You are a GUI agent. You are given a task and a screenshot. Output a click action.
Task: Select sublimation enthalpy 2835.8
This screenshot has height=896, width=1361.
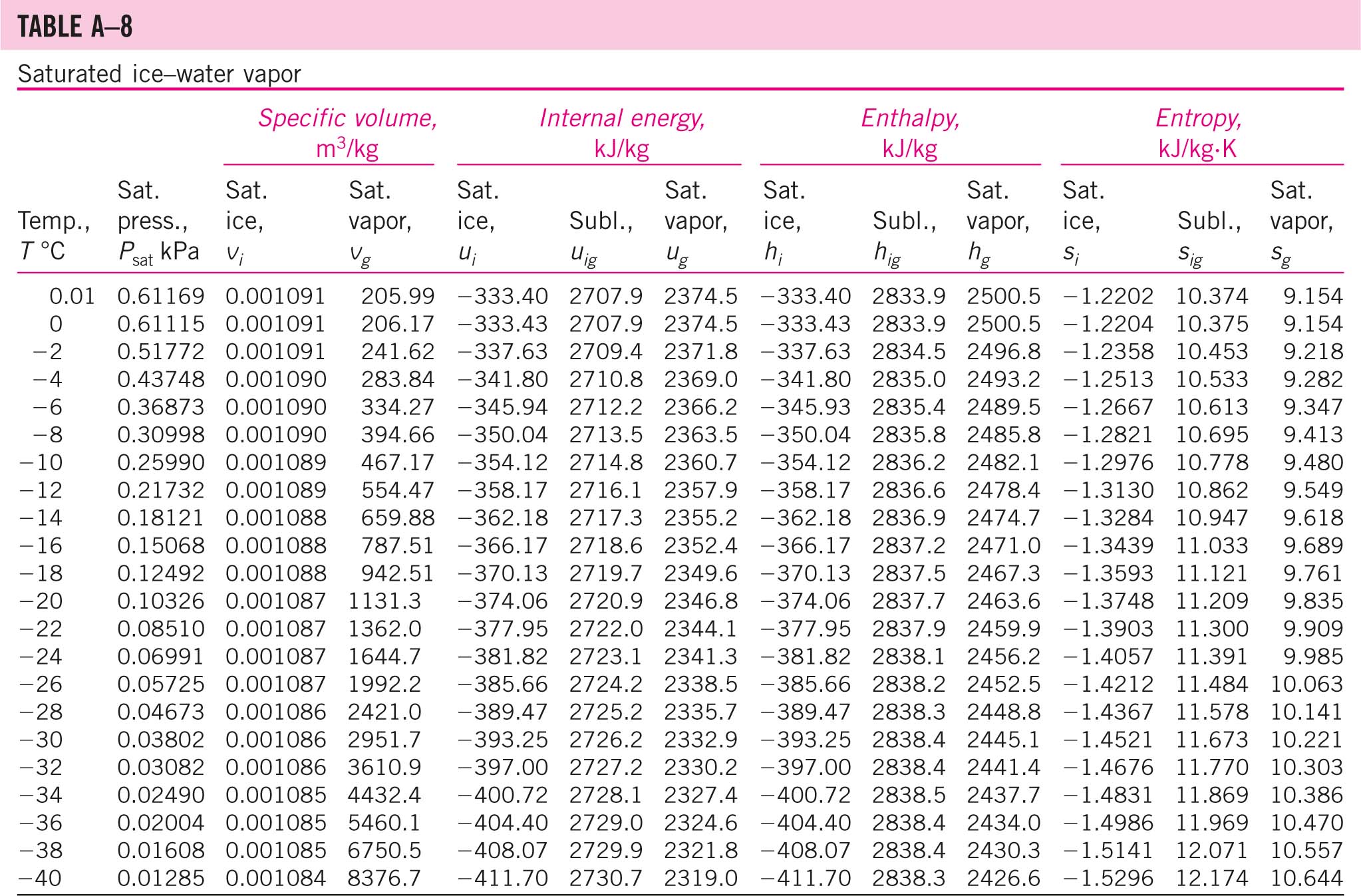click(909, 434)
